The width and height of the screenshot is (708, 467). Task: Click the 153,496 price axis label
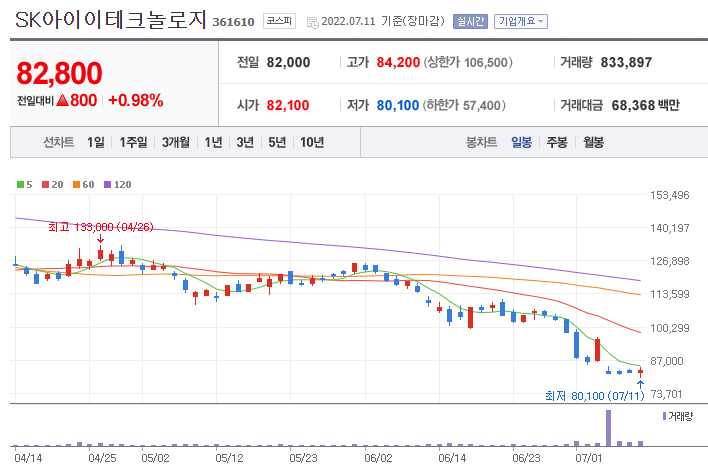(x=670, y=195)
